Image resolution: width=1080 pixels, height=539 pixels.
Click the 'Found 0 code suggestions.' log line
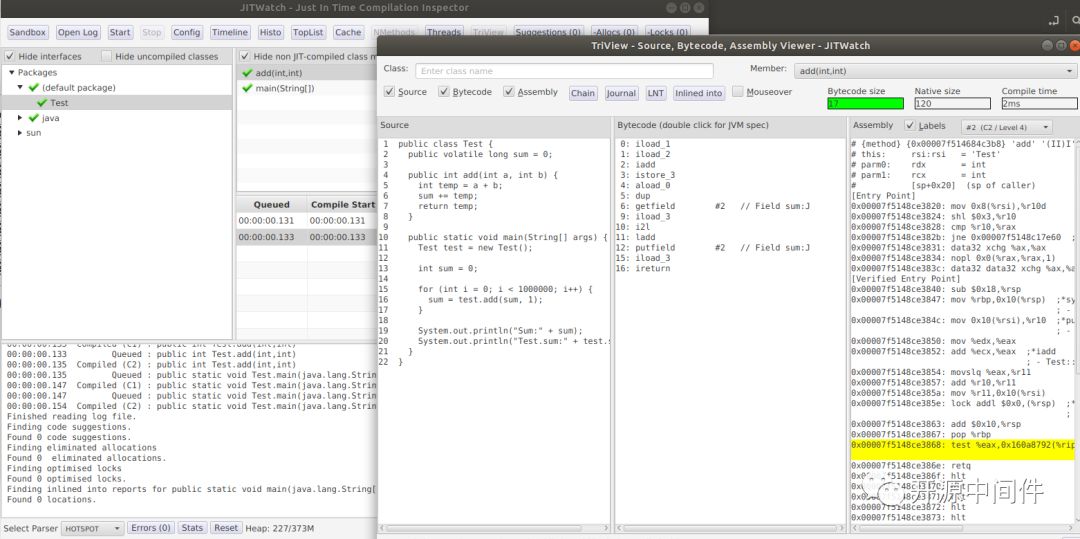pos(68,437)
